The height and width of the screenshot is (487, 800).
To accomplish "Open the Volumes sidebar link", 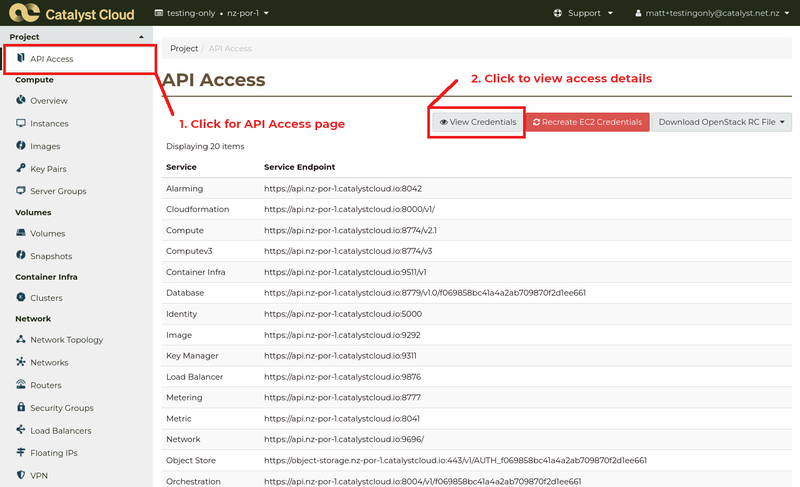I will pos(47,234).
